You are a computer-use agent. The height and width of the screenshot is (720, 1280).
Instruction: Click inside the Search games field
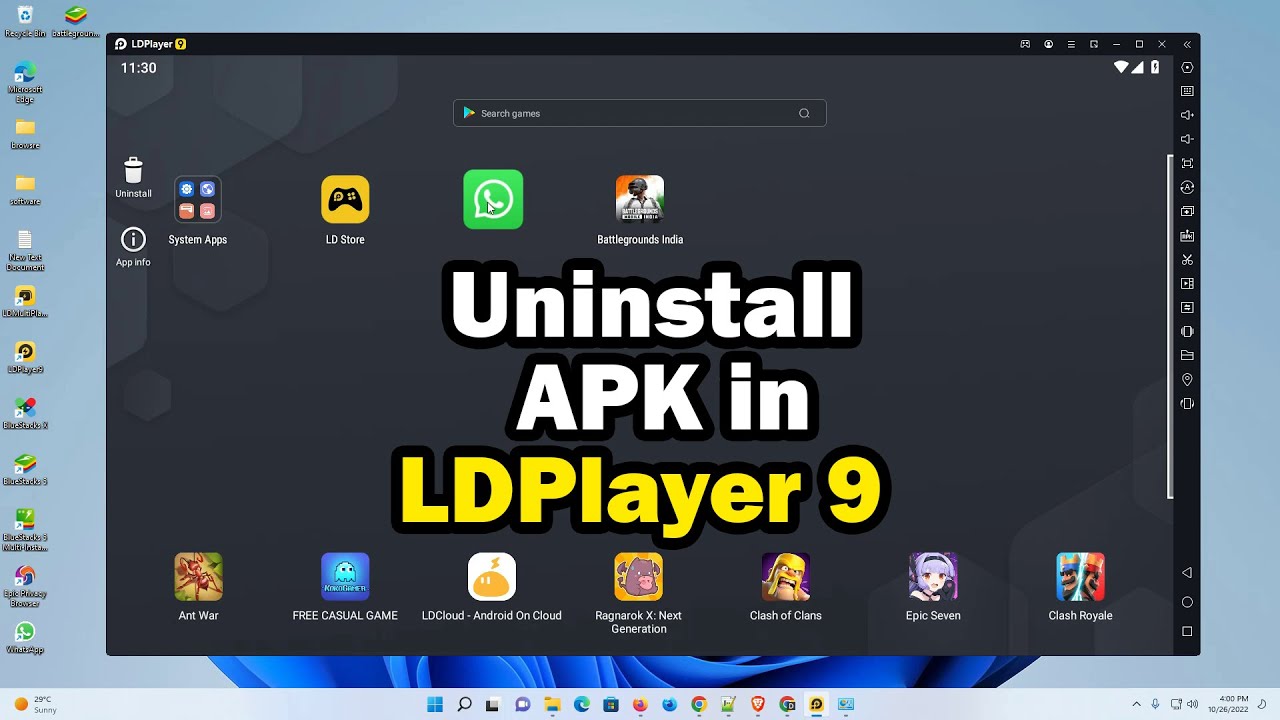point(640,113)
